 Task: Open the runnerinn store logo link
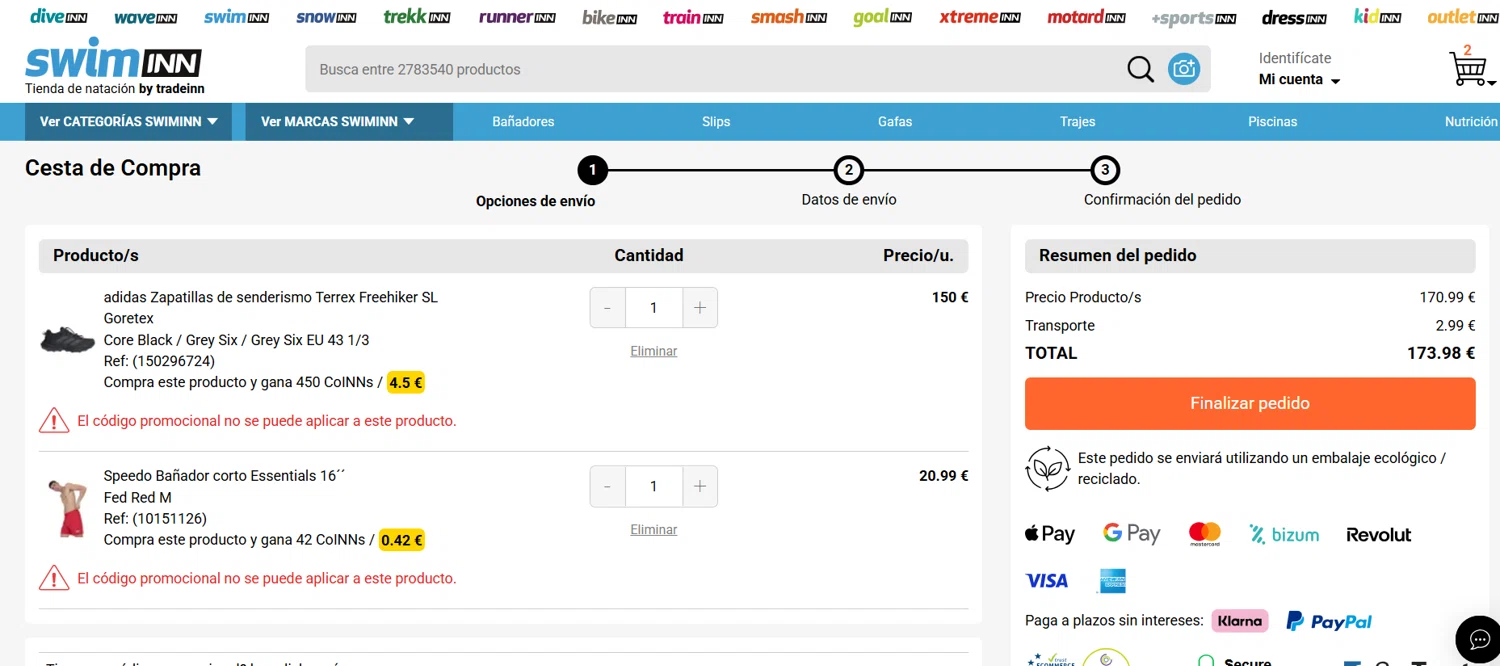pyautogui.click(x=517, y=17)
